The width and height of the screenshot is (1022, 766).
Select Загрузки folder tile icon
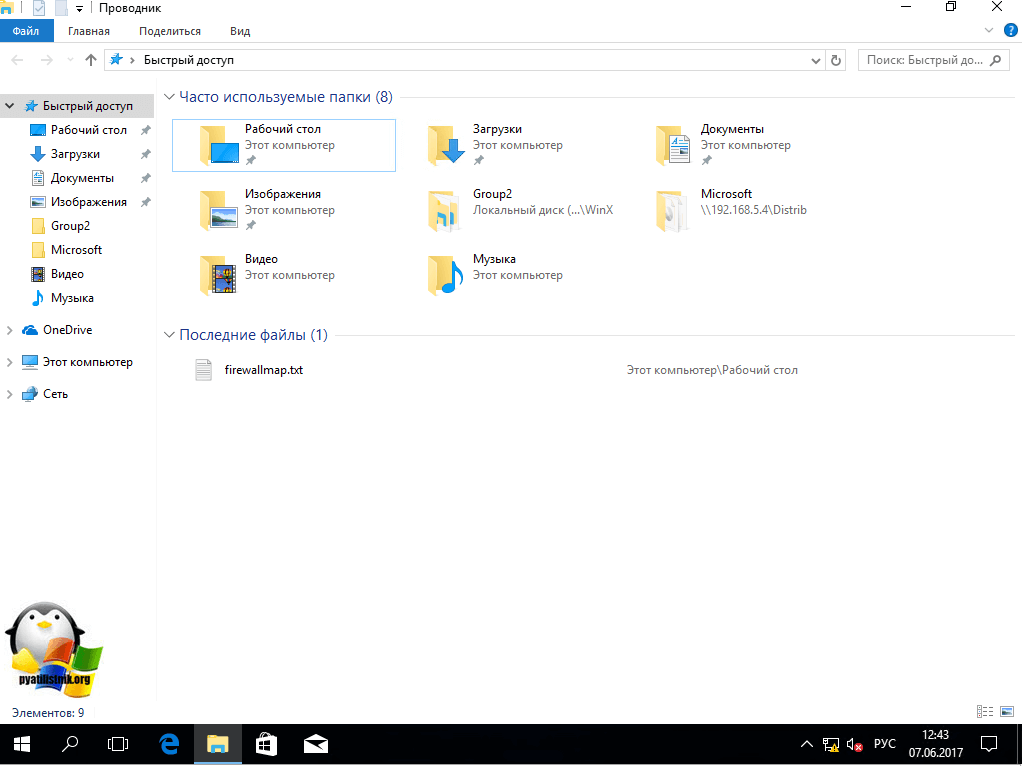(x=446, y=145)
